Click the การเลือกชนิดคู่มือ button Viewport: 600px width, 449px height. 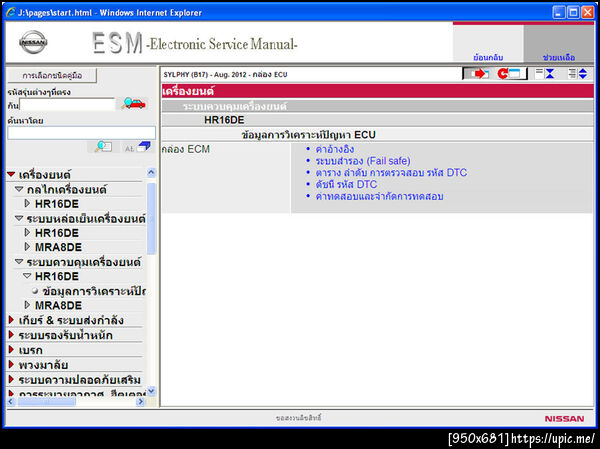(52, 75)
